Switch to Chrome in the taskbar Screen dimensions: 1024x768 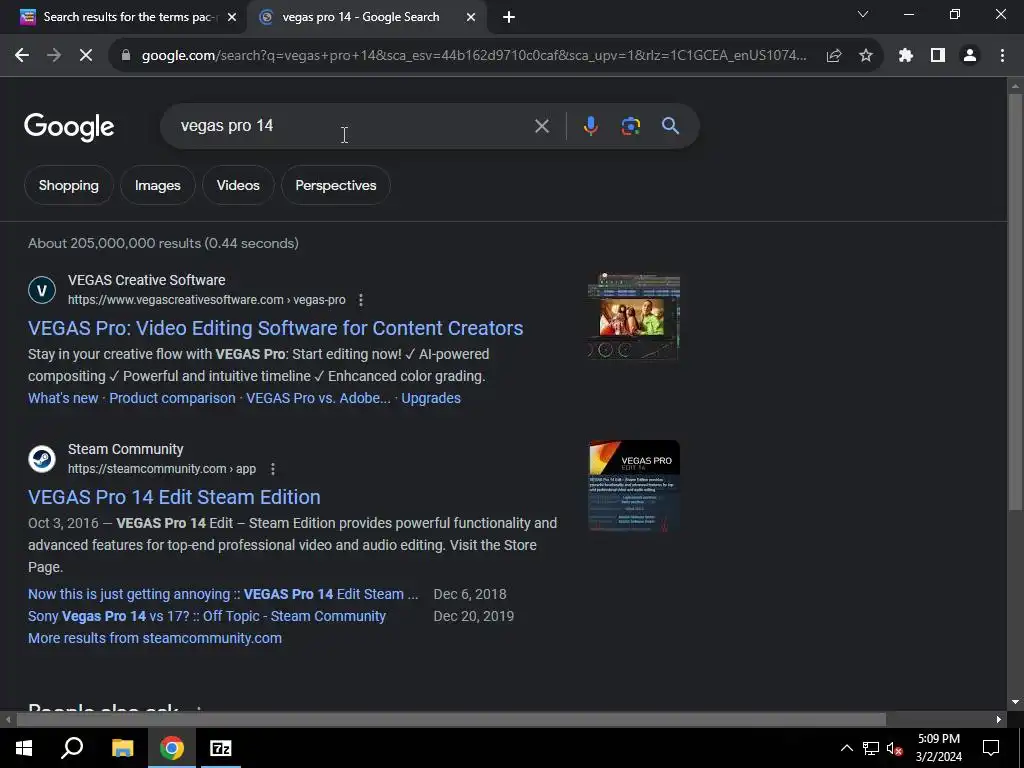(x=172, y=748)
